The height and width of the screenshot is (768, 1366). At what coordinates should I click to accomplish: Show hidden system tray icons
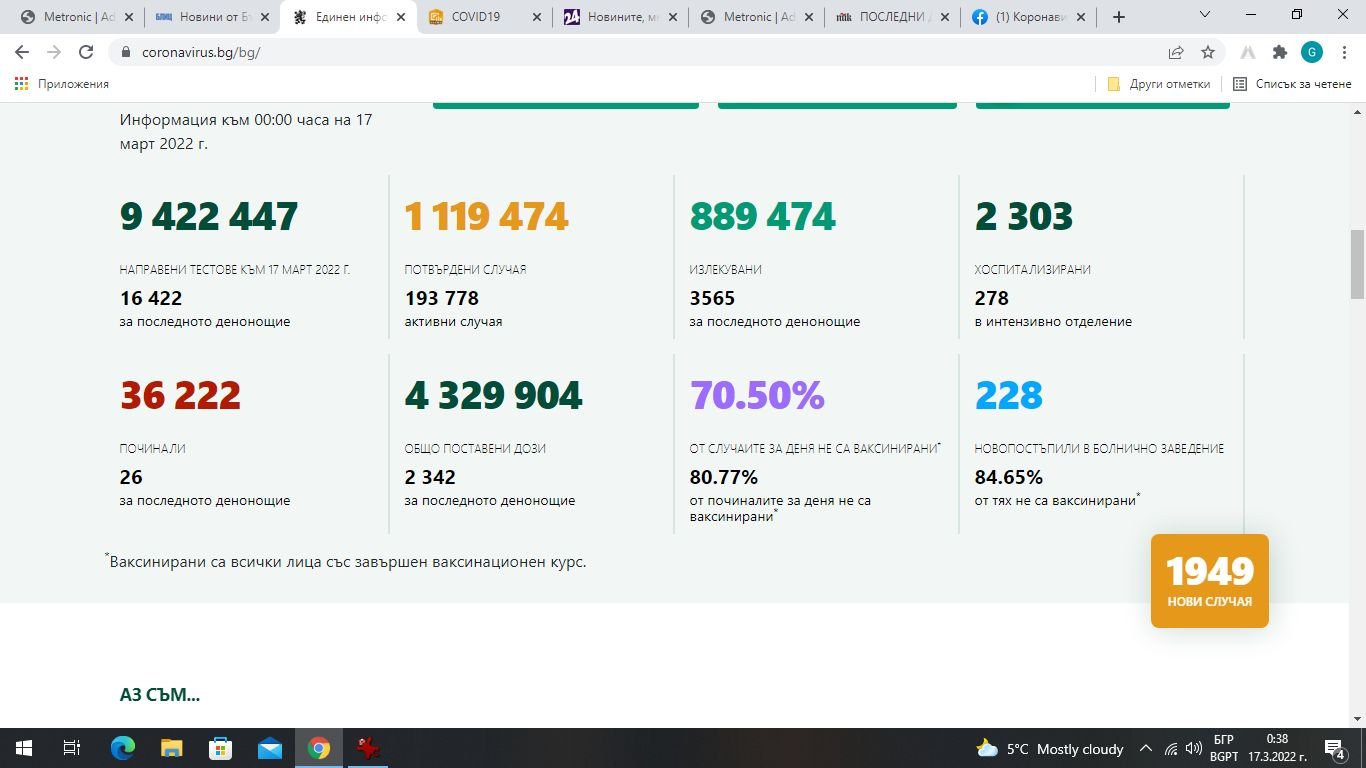click(x=1146, y=748)
